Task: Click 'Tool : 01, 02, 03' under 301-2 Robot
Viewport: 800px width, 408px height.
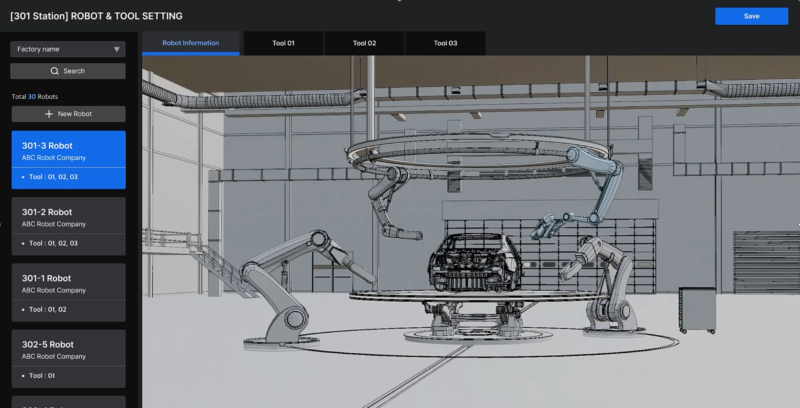Action: point(54,243)
